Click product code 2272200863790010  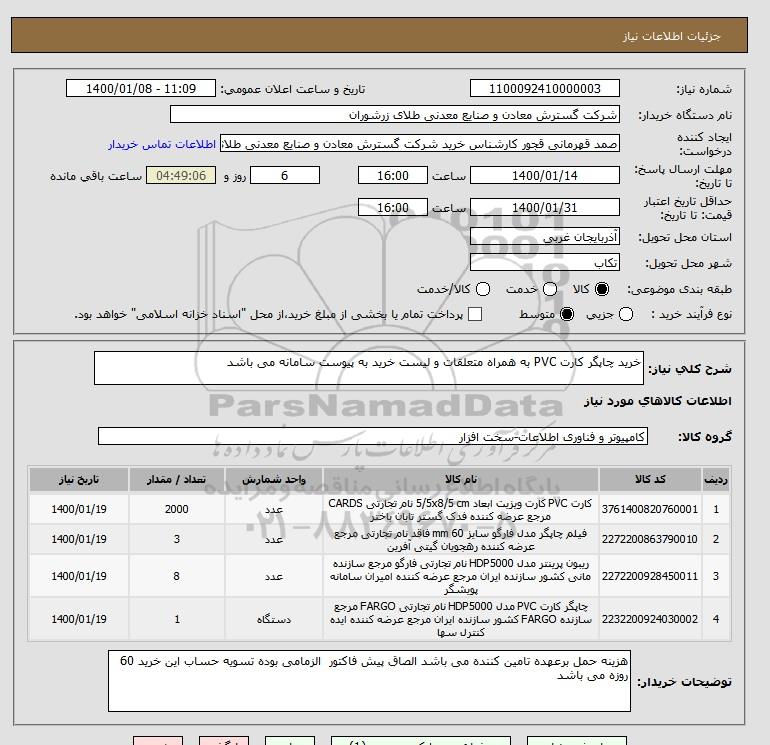[650, 539]
